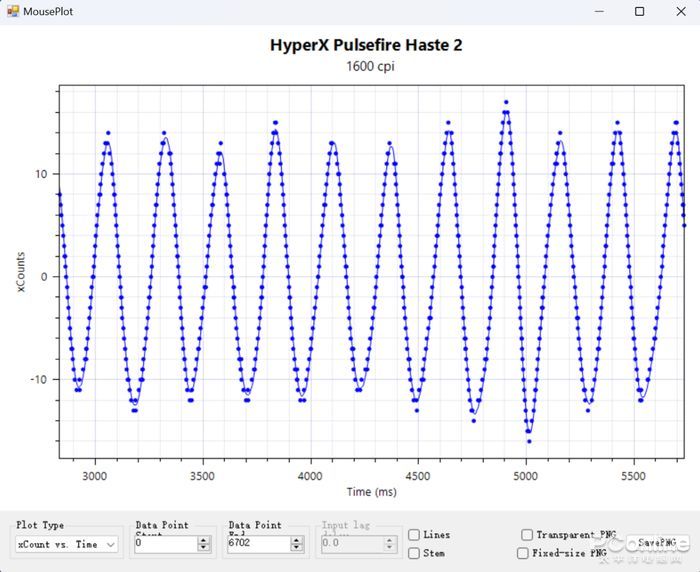
Task: Toggle the Fixed-size PNG checkbox
Action: [x=522, y=553]
